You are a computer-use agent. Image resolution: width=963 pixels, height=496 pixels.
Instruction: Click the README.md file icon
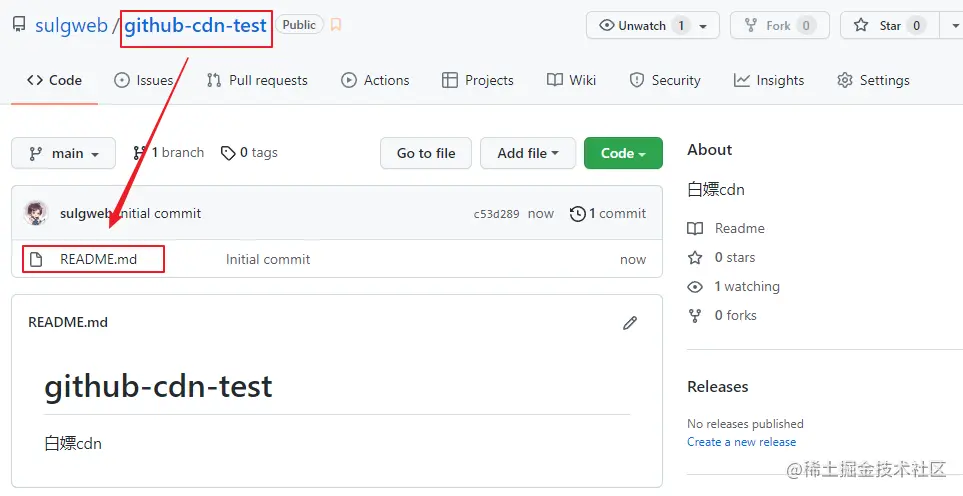pos(36,259)
